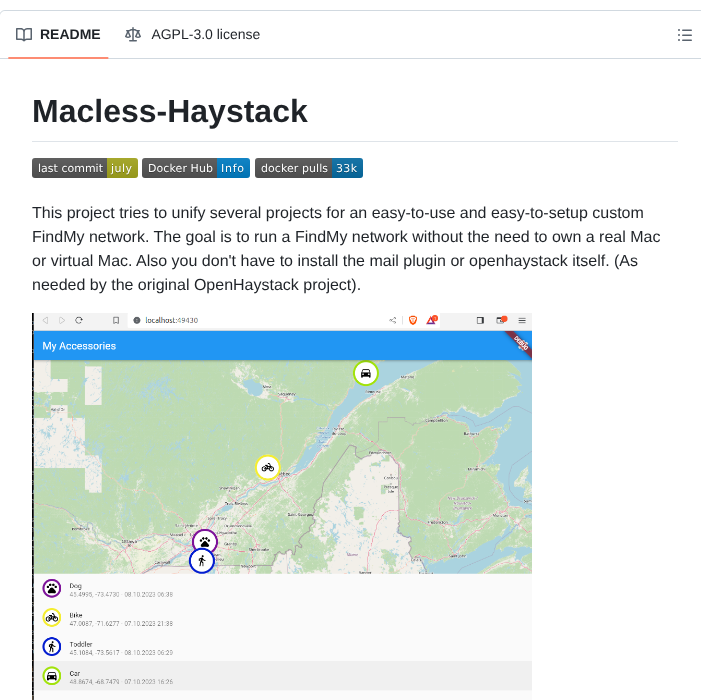
Task: Click the Brave rewards triangle icon
Action: [x=431, y=320]
